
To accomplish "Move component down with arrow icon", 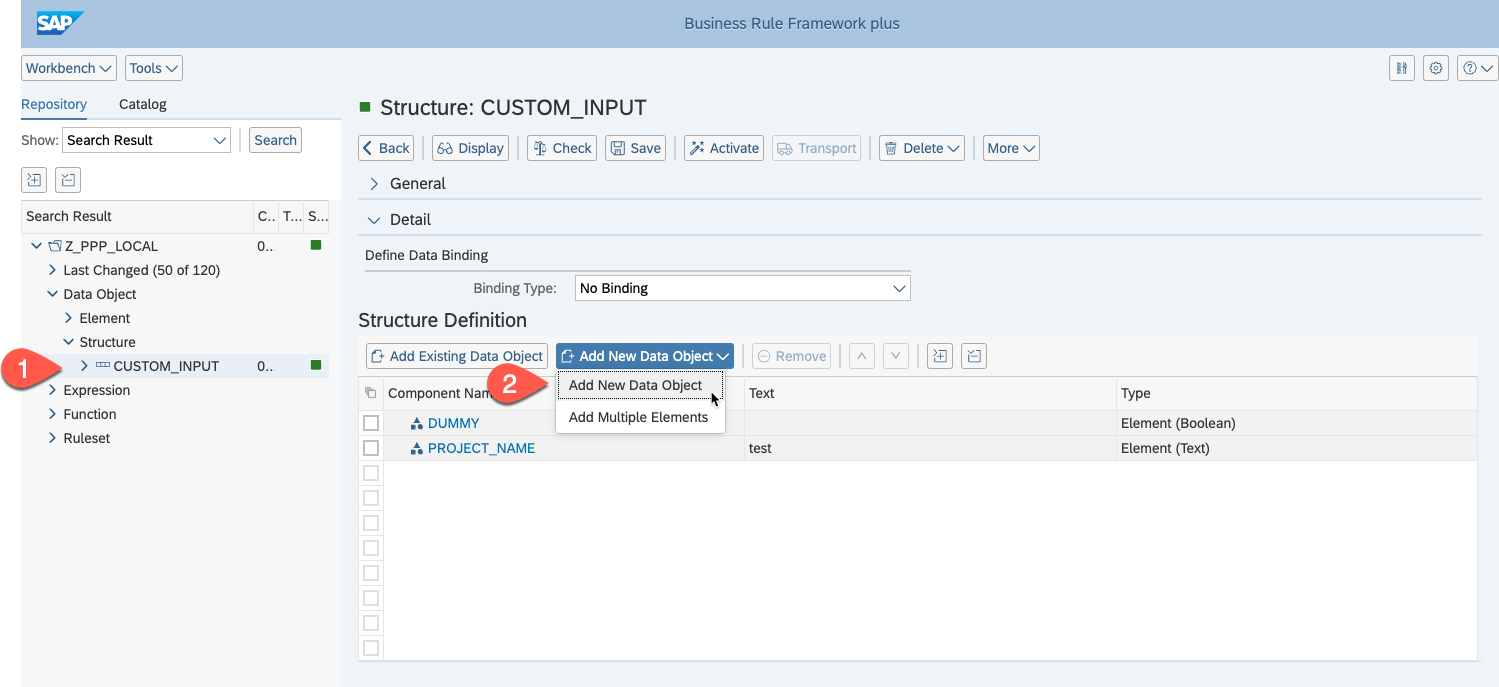I will pyautogui.click(x=896, y=356).
